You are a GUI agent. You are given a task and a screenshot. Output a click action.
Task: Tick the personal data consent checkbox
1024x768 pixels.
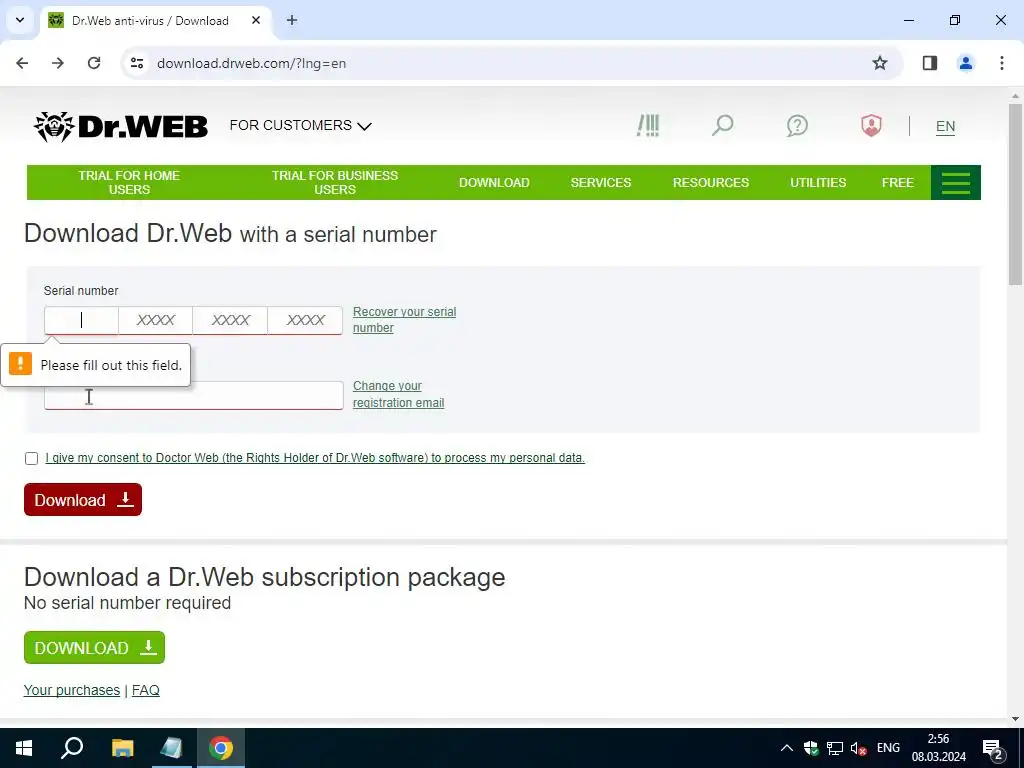[x=31, y=458]
